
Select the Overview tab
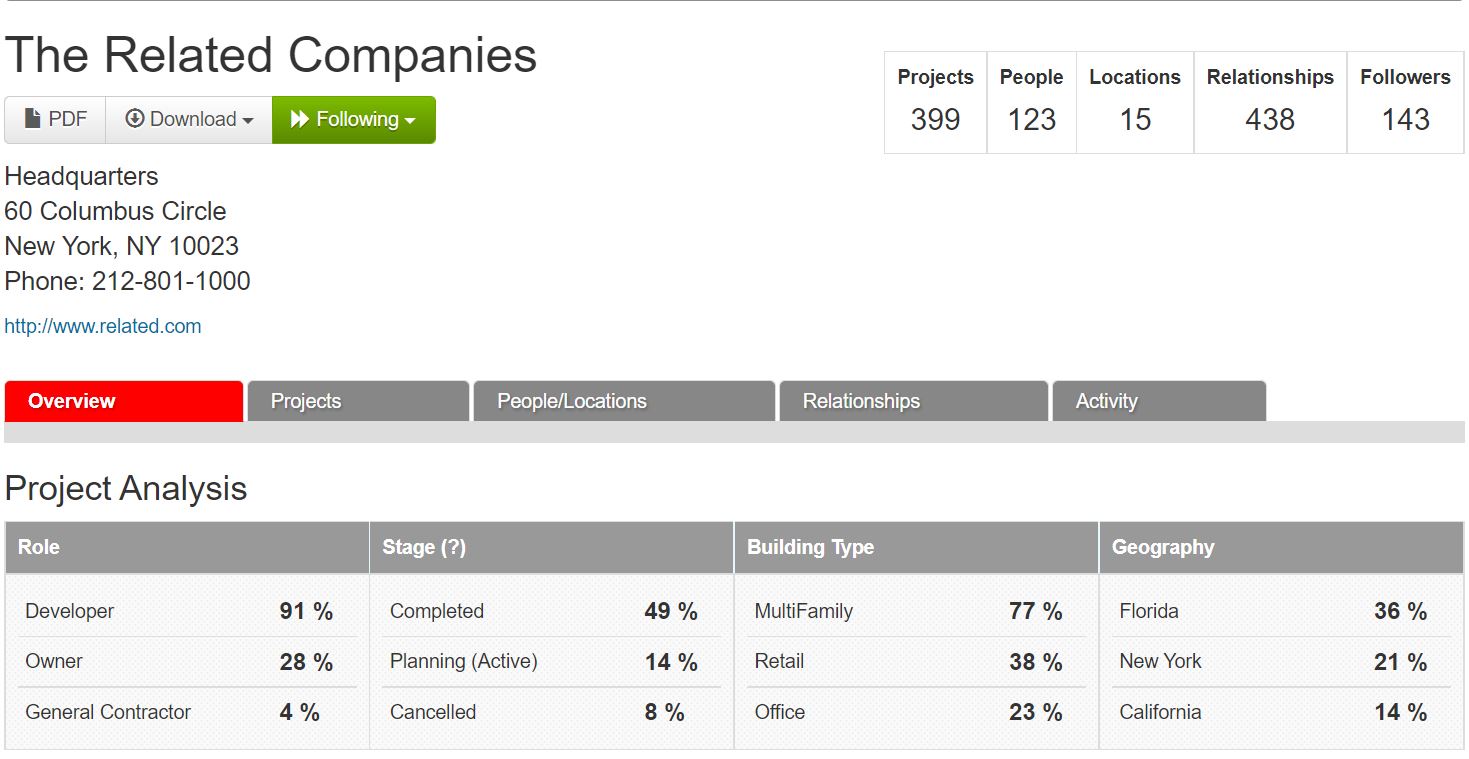point(124,401)
